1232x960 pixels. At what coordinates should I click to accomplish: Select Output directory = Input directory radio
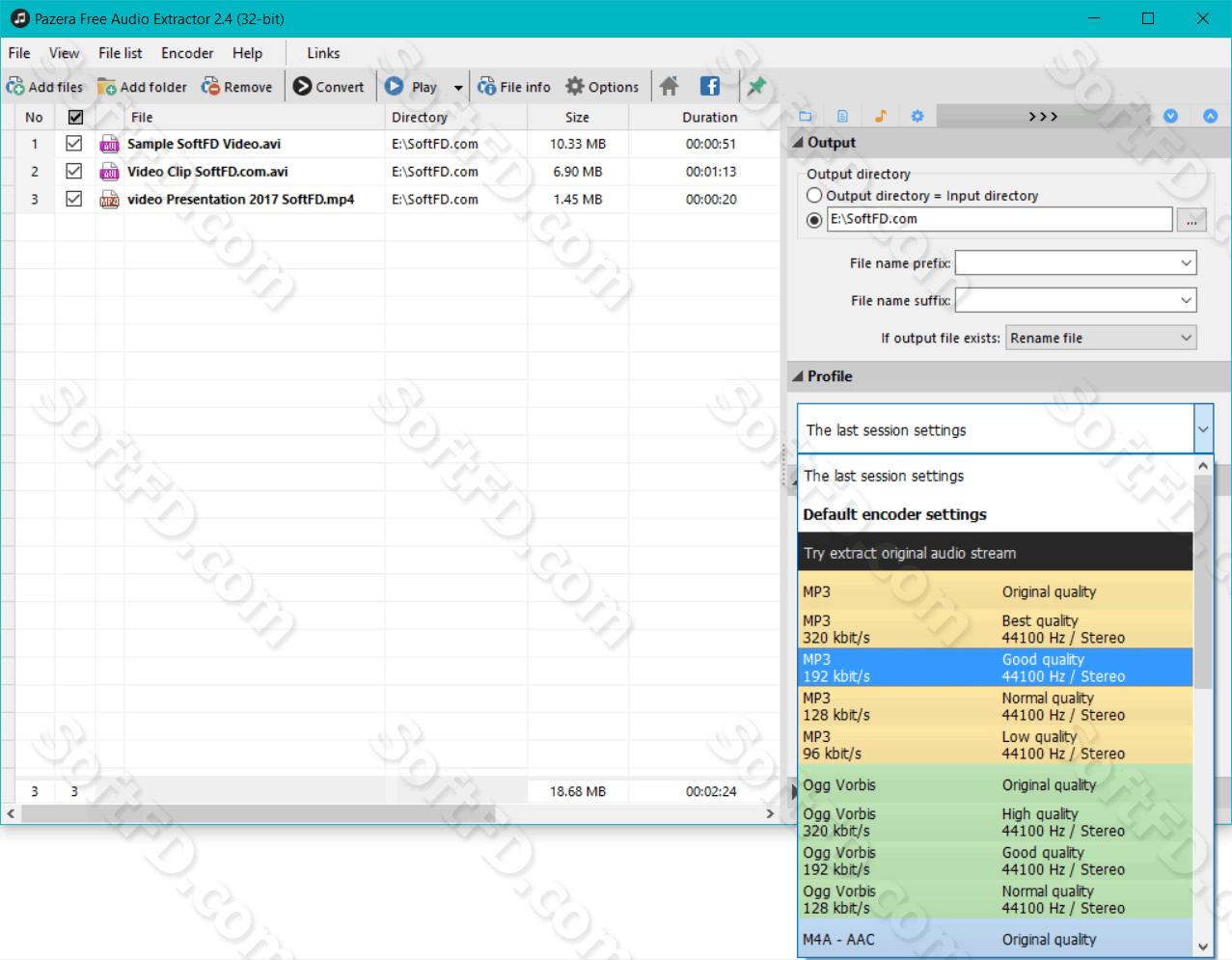pos(814,195)
